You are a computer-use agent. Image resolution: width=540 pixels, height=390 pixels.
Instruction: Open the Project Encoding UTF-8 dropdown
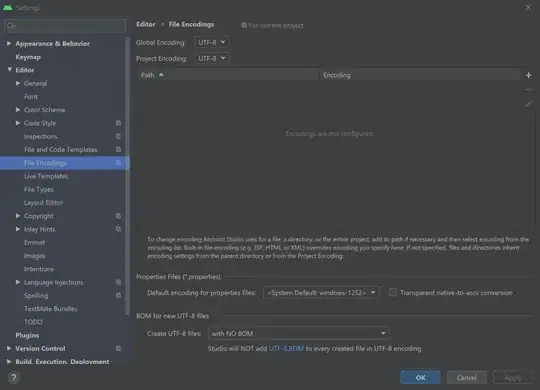point(212,59)
